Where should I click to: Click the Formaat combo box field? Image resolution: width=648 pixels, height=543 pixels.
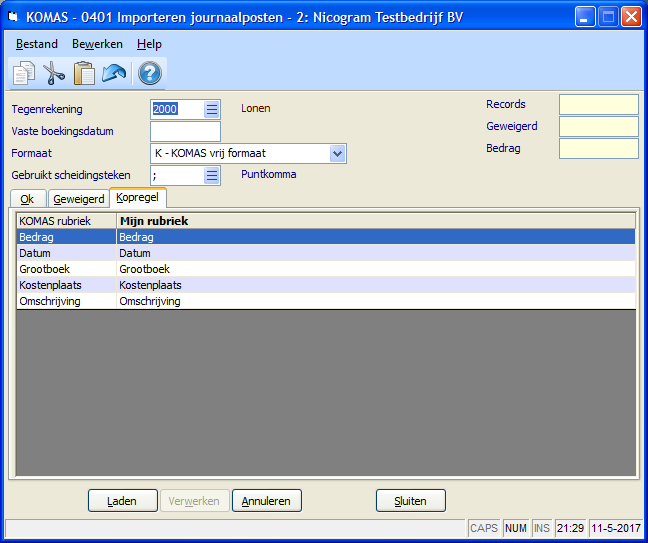tap(248, 153)
